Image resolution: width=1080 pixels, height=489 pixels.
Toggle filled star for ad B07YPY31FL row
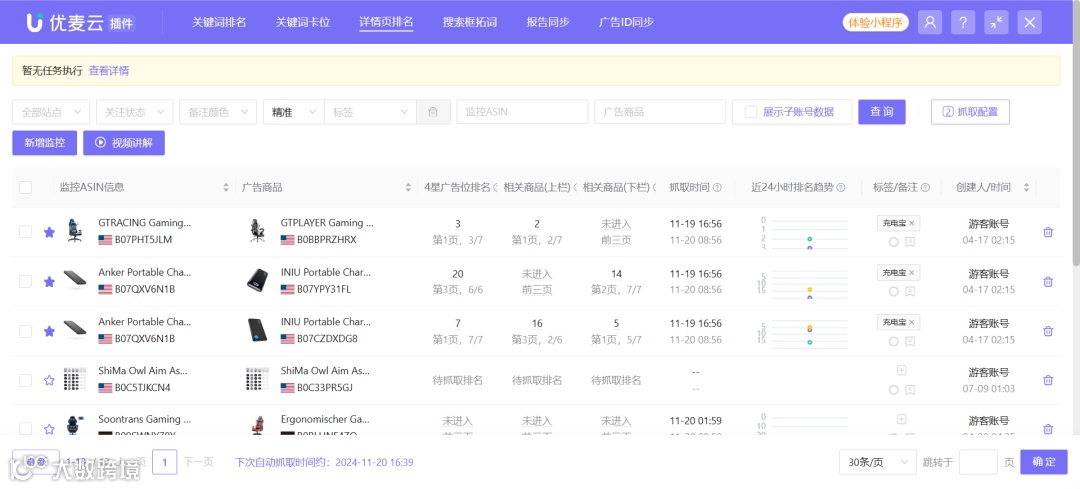(x=49, y=281)
